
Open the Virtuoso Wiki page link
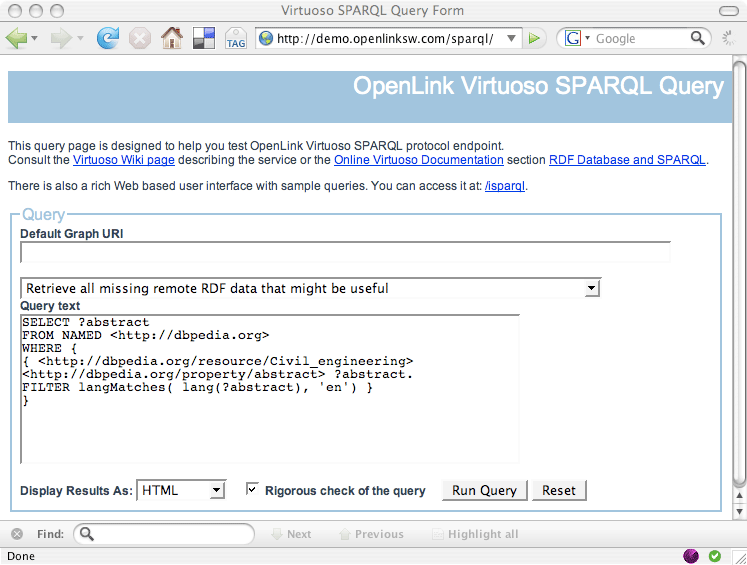pyautogui.click(x=124, y=159)
